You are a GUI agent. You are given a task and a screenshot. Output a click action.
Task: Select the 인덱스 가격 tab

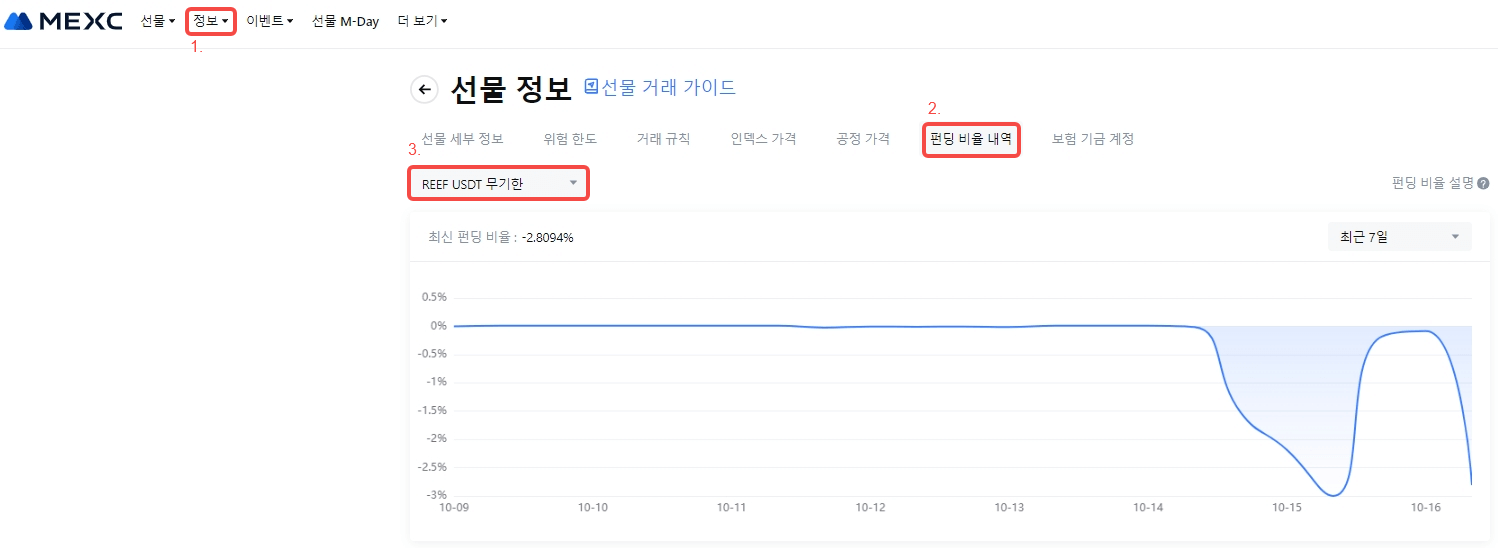763,139
